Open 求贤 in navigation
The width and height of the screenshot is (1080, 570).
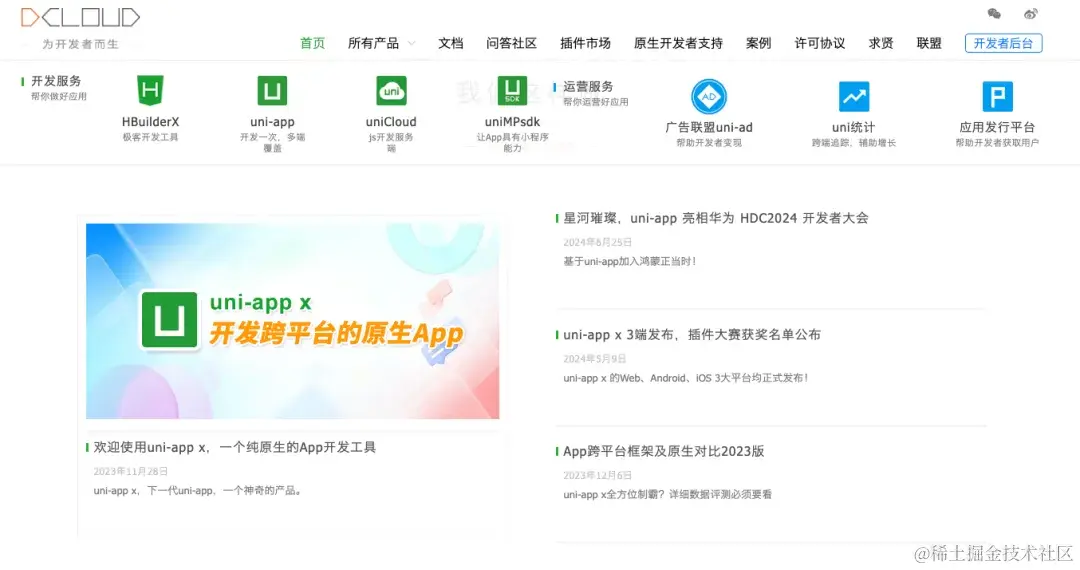click(881, 43)
